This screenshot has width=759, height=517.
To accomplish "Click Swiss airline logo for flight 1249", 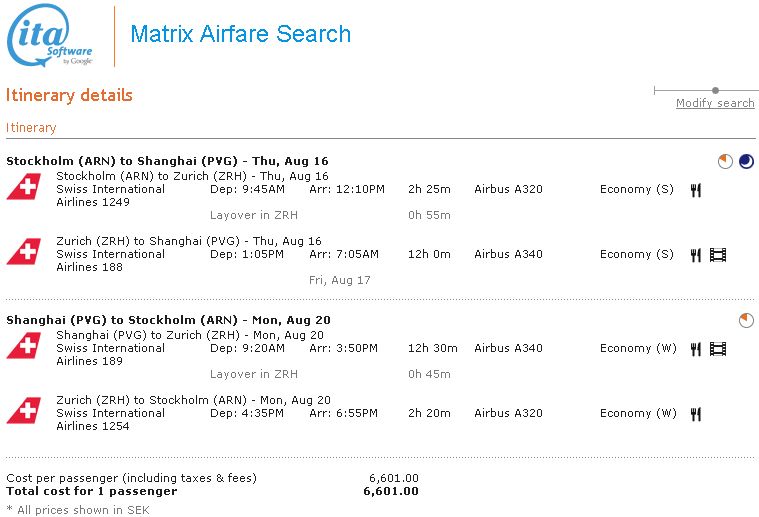I will point(22,188).
